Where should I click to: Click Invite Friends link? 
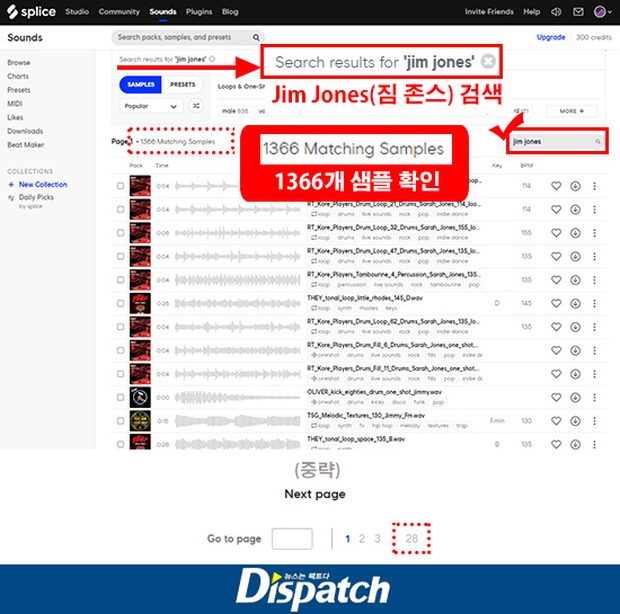(489, 12)
